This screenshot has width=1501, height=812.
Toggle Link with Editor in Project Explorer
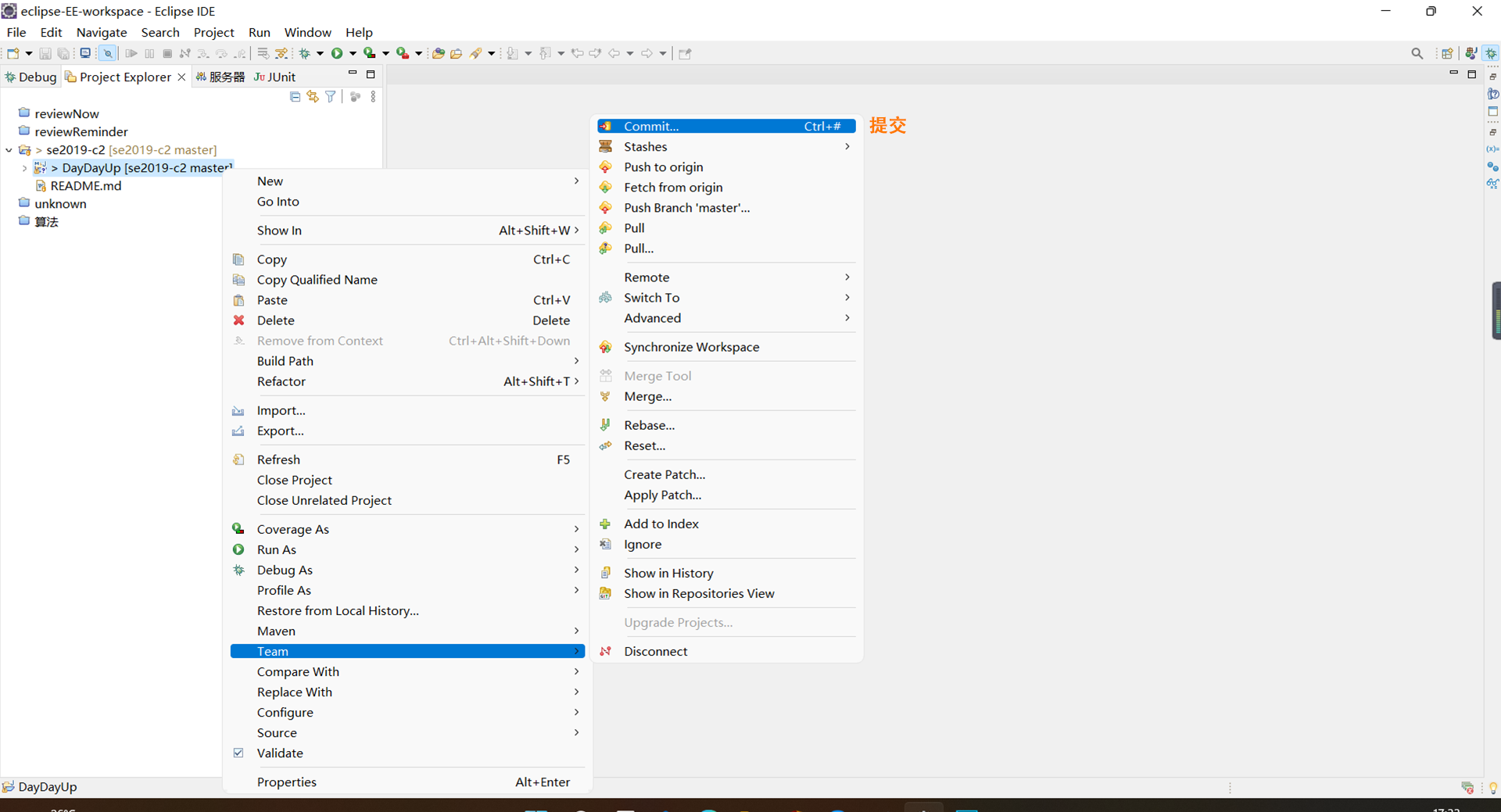313,96
